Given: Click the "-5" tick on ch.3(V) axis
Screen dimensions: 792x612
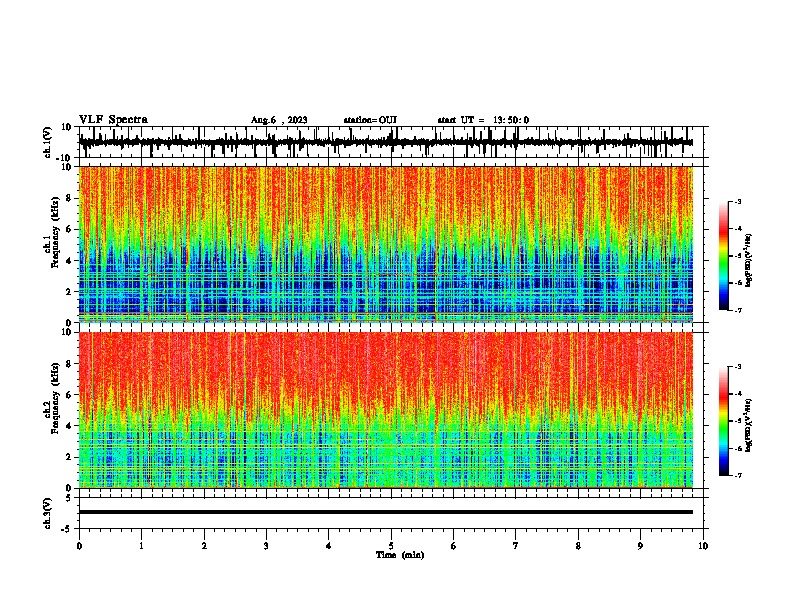Looking at the screenshot, I should [67, 529].
